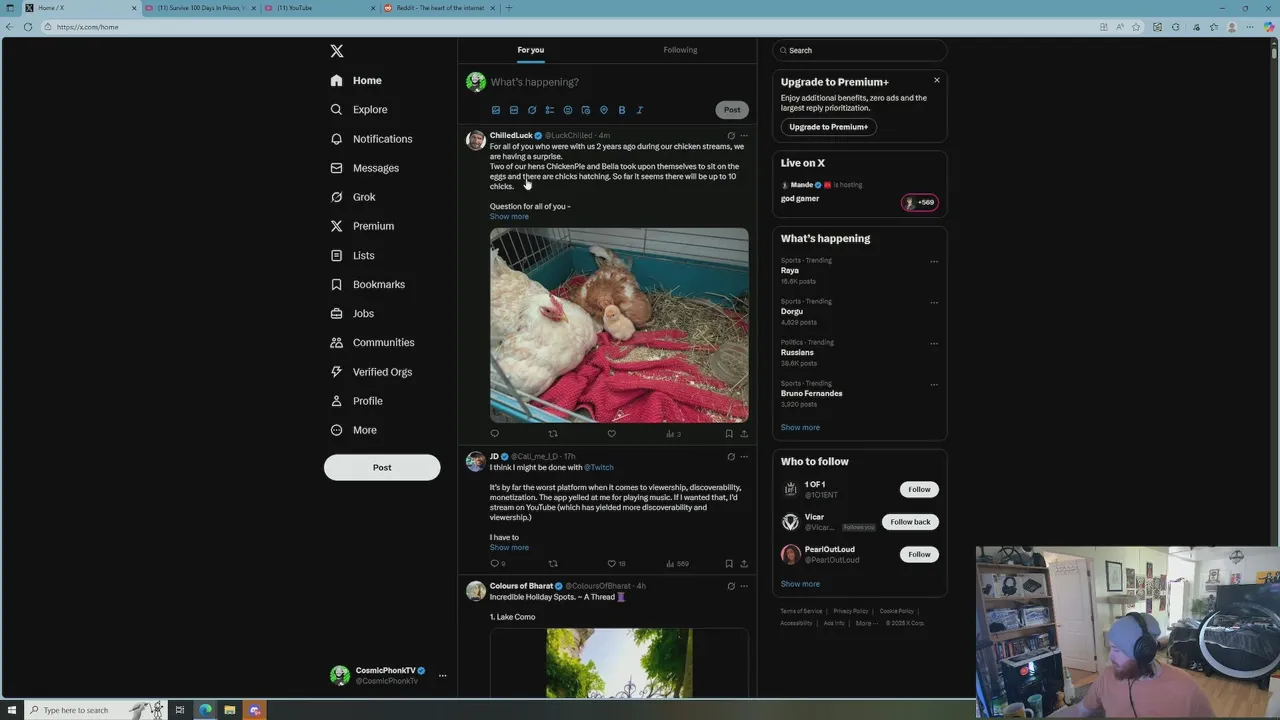The height and width of the screenshot is (720, 1280).
Task: Open Grok from the sidebar
Action: (x=353, y=197)
